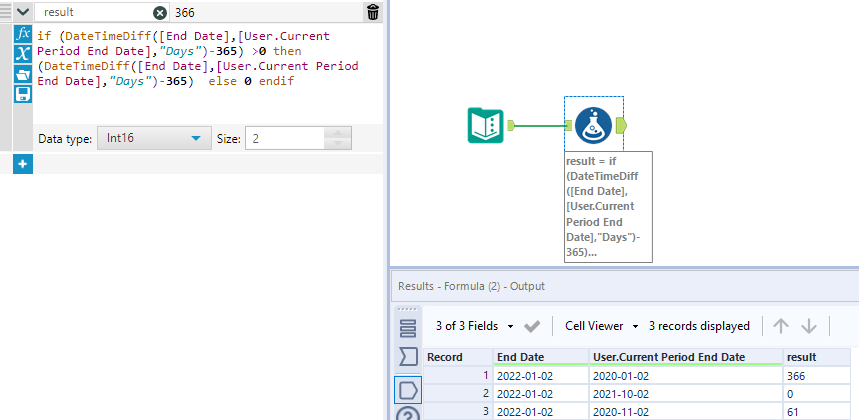The image size is (859, 420).
Task: Select record number 1 row header
Action: coord(458,376)
